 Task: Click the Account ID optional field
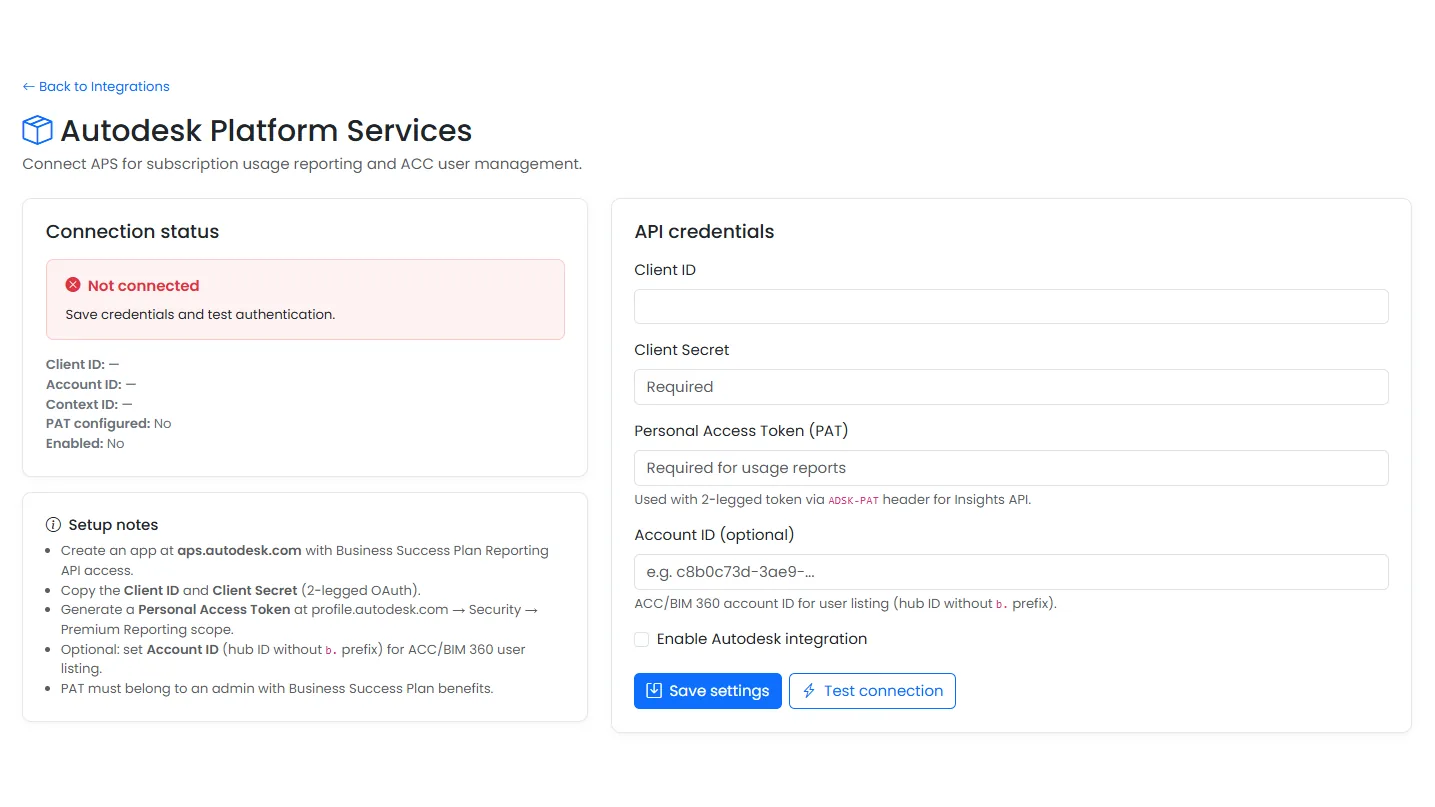click(x=1011, y=572)
